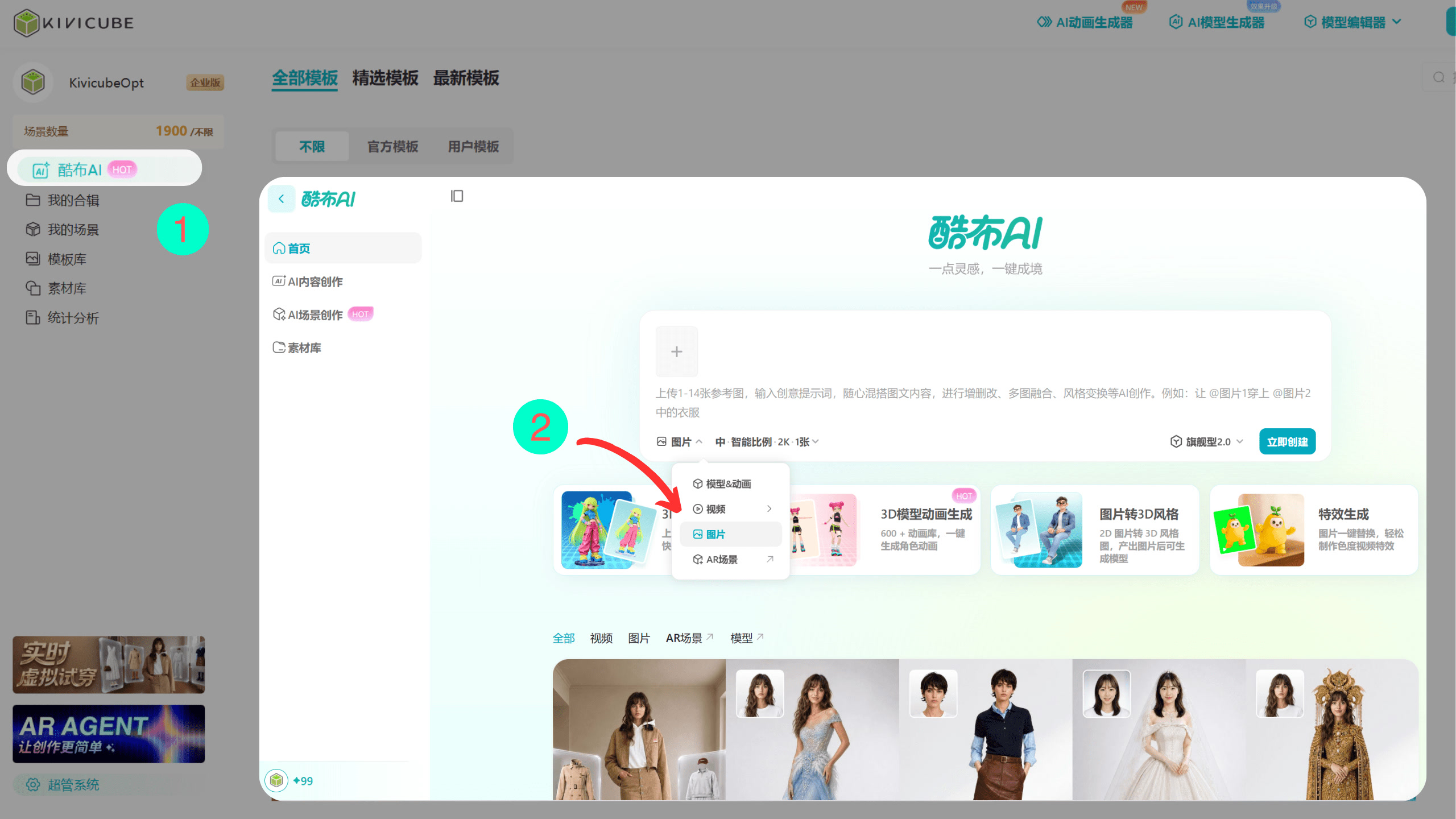Open AI动画生成器 in top bar
Image resolution: width=1456 pixels, height=819 pixels.
[1085, 22]
